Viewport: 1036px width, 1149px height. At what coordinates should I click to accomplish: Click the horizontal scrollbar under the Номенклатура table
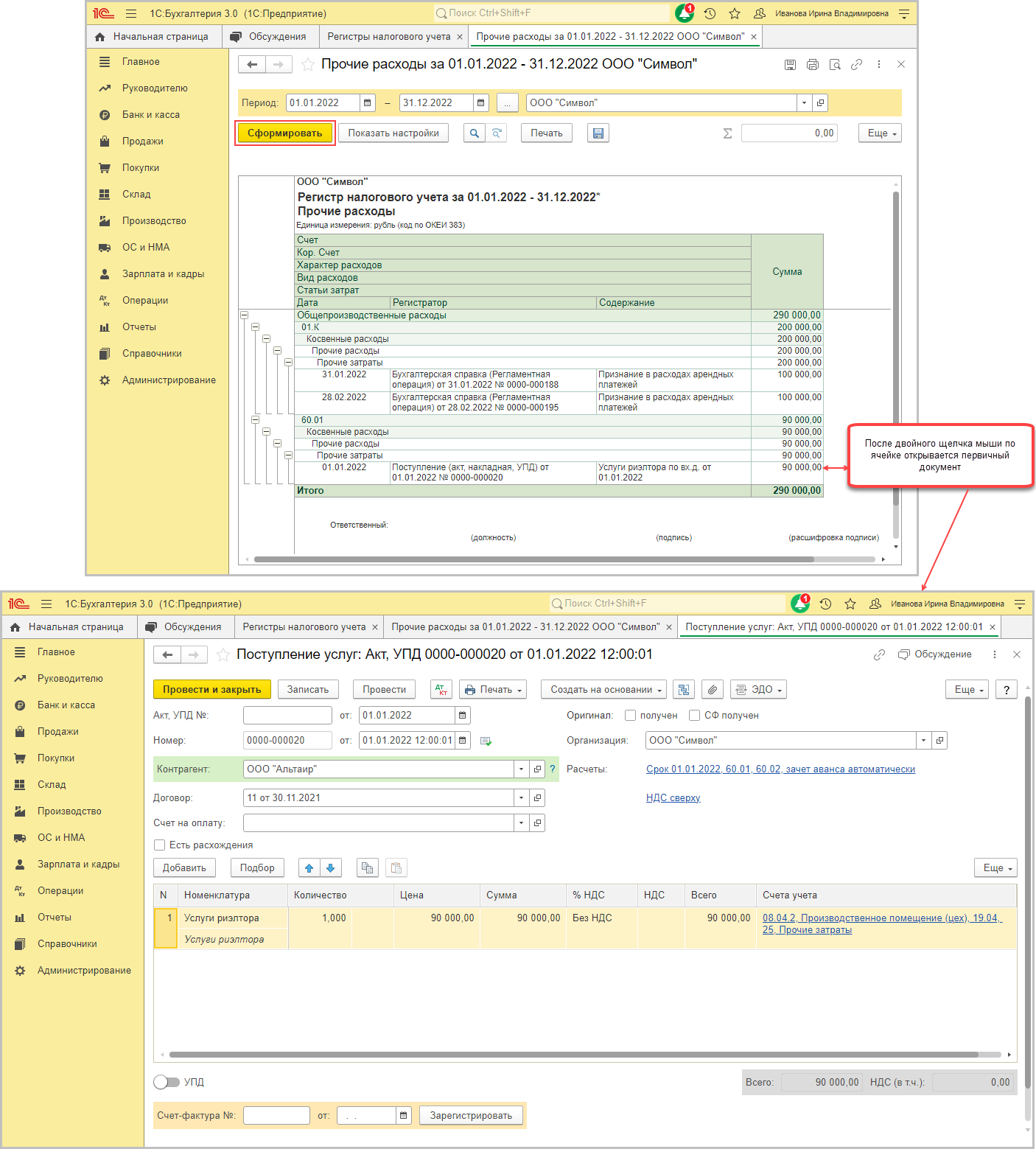click(x=574, y=1055)
